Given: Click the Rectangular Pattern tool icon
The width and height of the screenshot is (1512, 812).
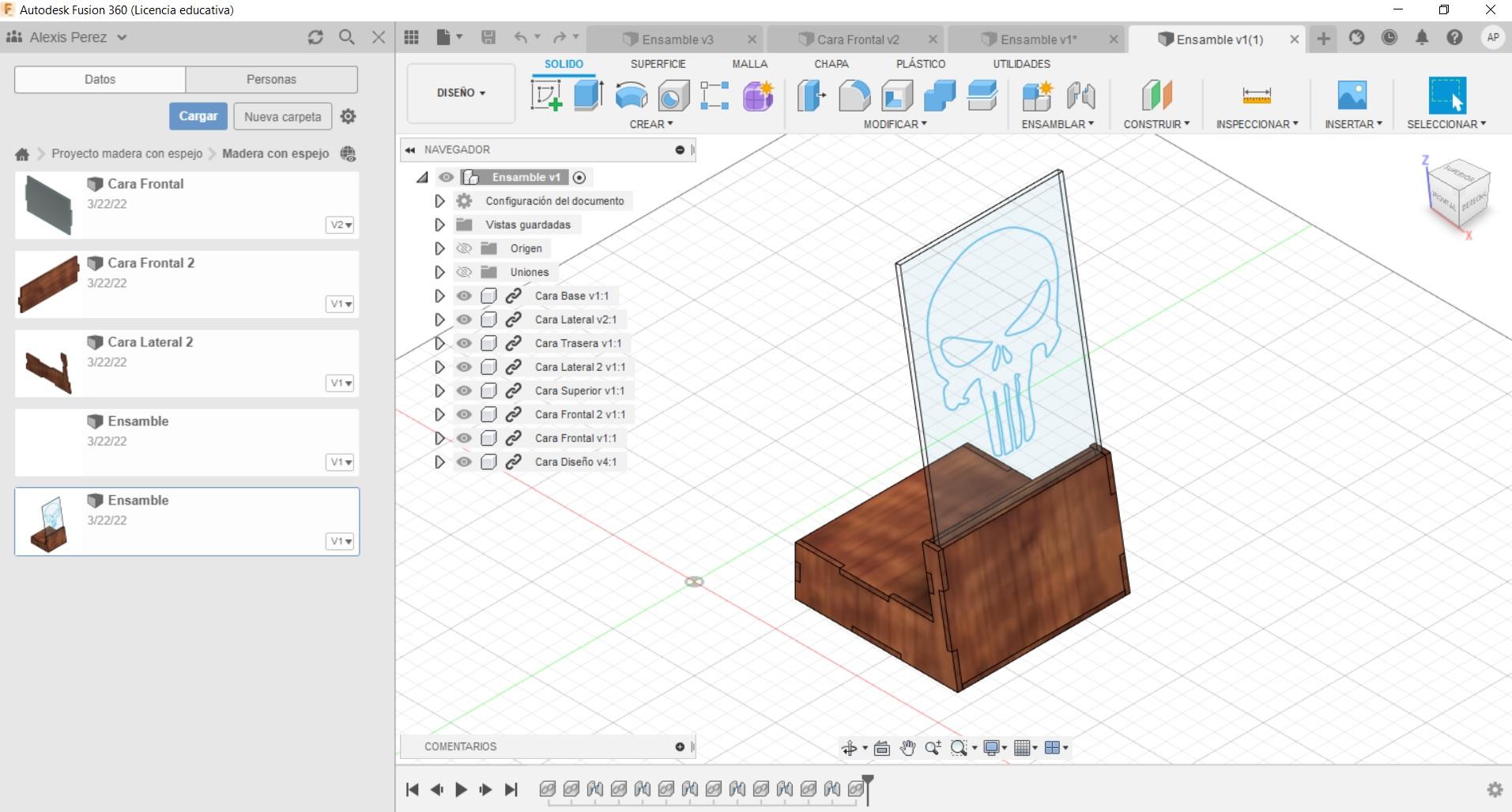Looking at the screenshot, I should (715, 96).
